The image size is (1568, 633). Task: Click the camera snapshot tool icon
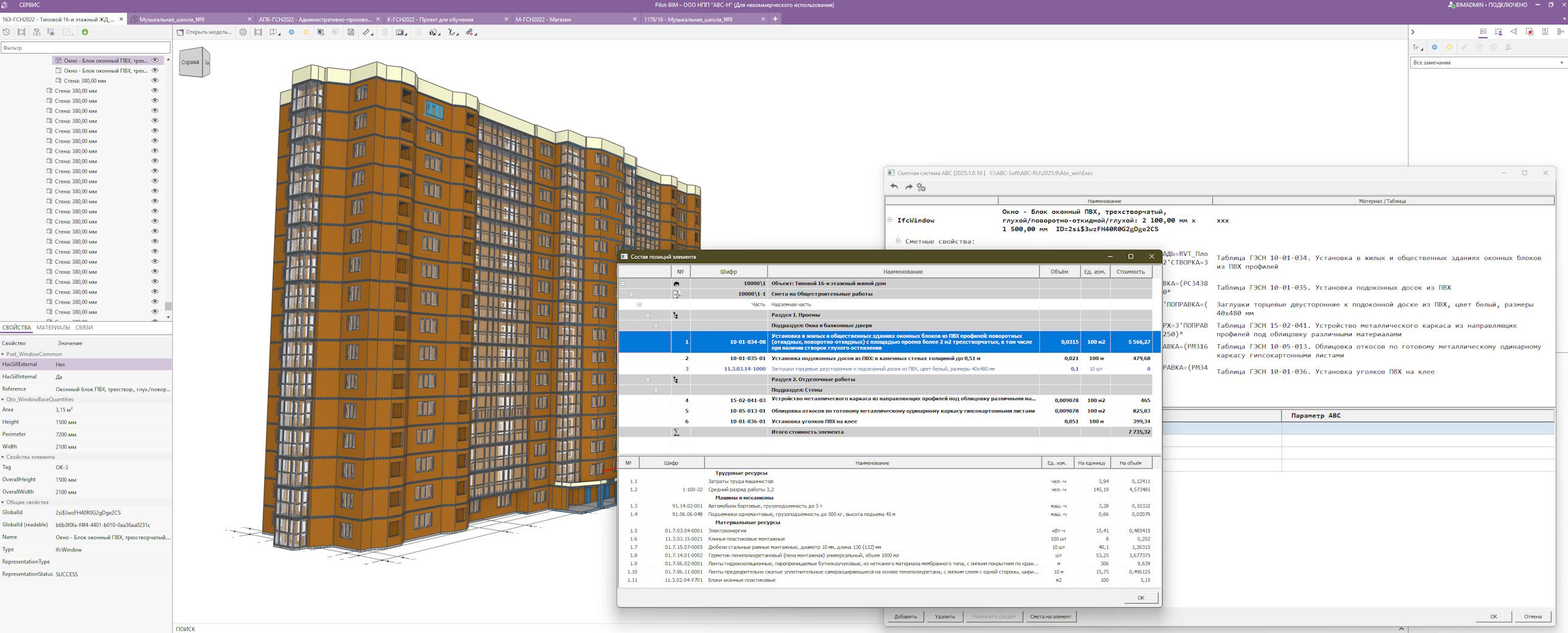(400, 32)
